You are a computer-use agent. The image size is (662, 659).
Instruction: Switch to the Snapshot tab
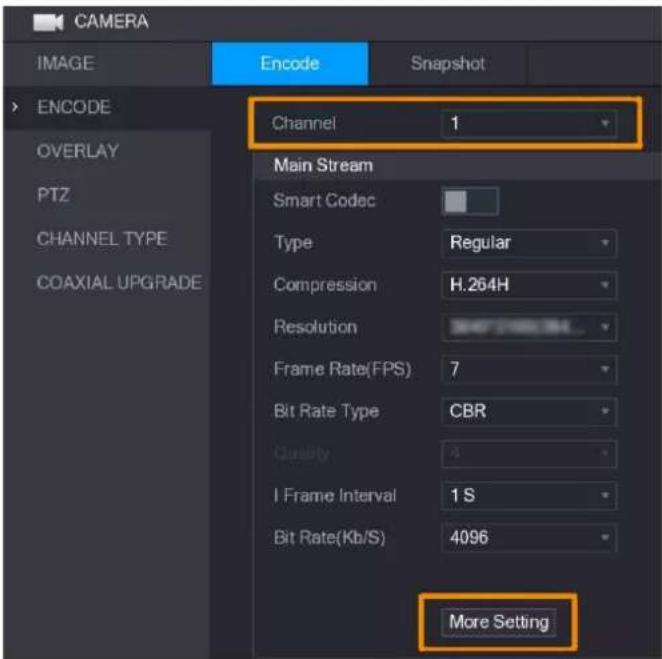pos(448,64)
